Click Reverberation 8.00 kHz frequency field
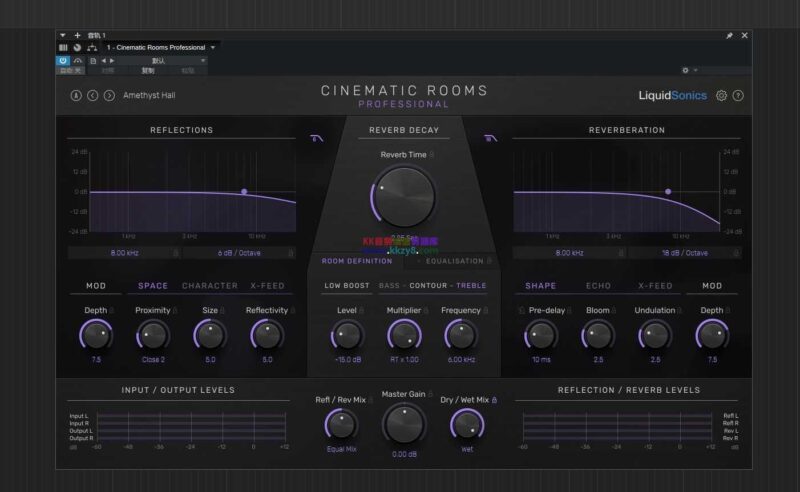The image size is (800, 492). [x=569, y=253]
